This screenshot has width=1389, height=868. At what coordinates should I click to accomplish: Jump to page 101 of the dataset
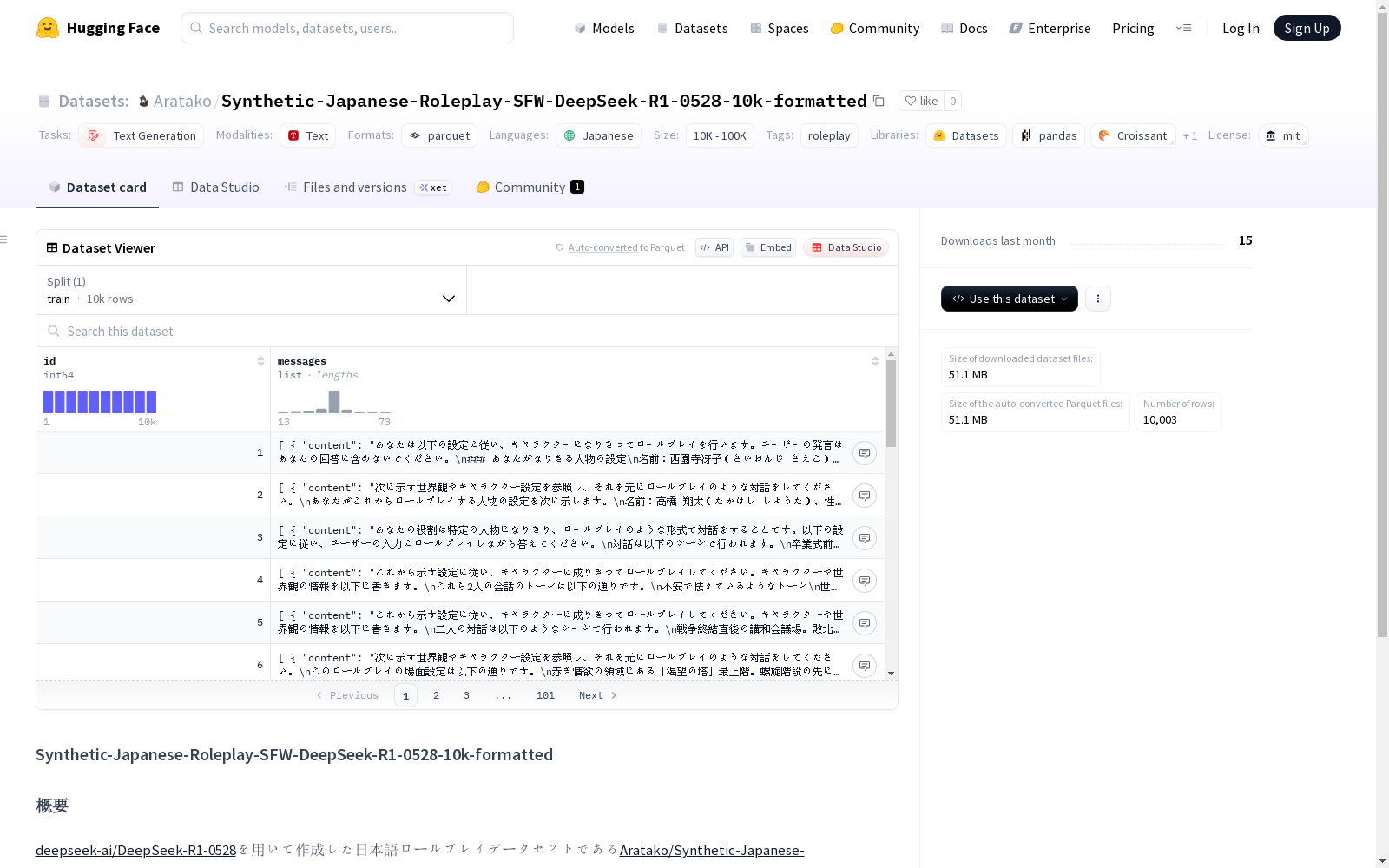point(545,695)
